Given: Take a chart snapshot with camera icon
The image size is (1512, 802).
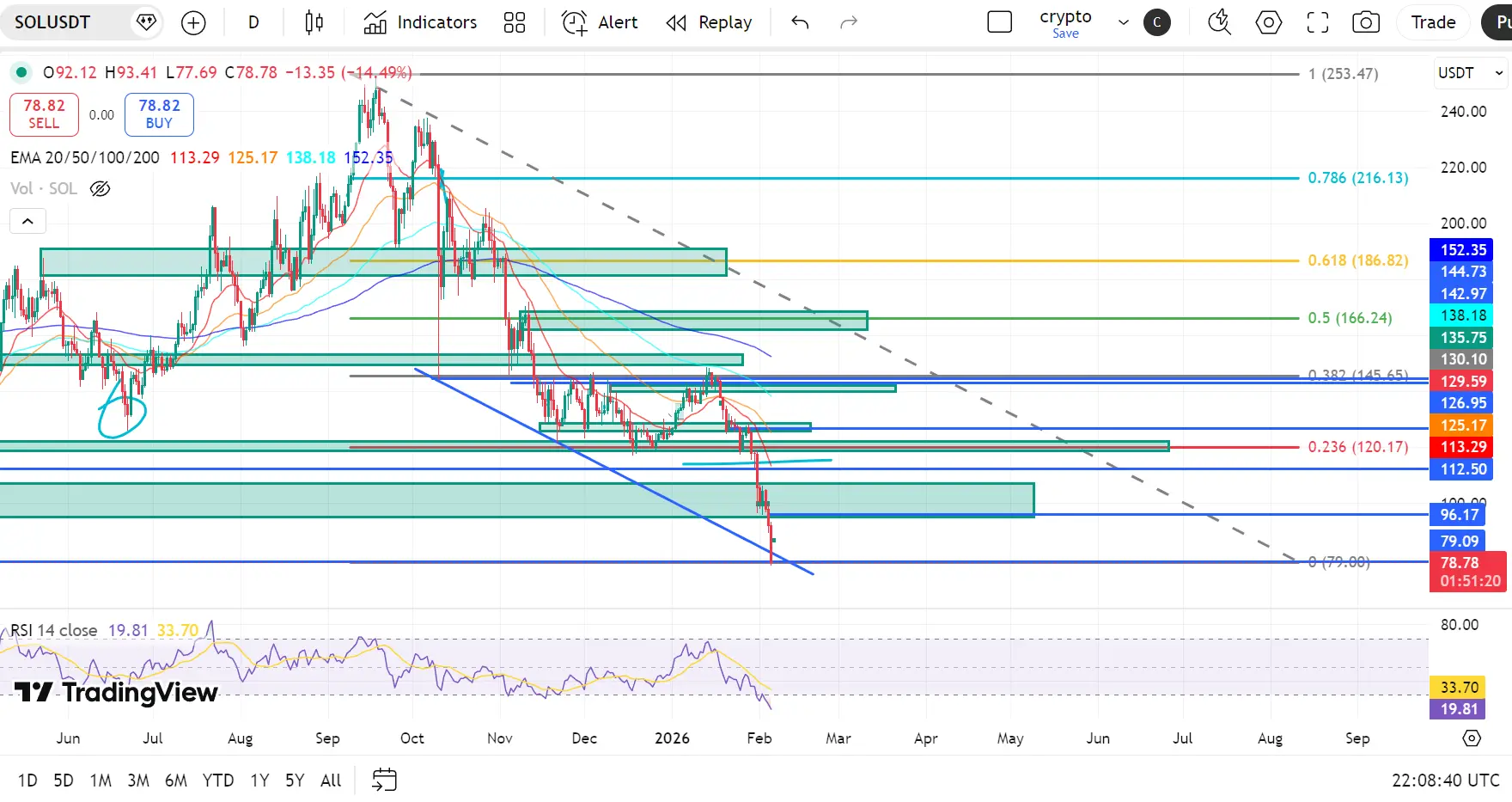Looking at the screenshot, I should point(1366,23).
